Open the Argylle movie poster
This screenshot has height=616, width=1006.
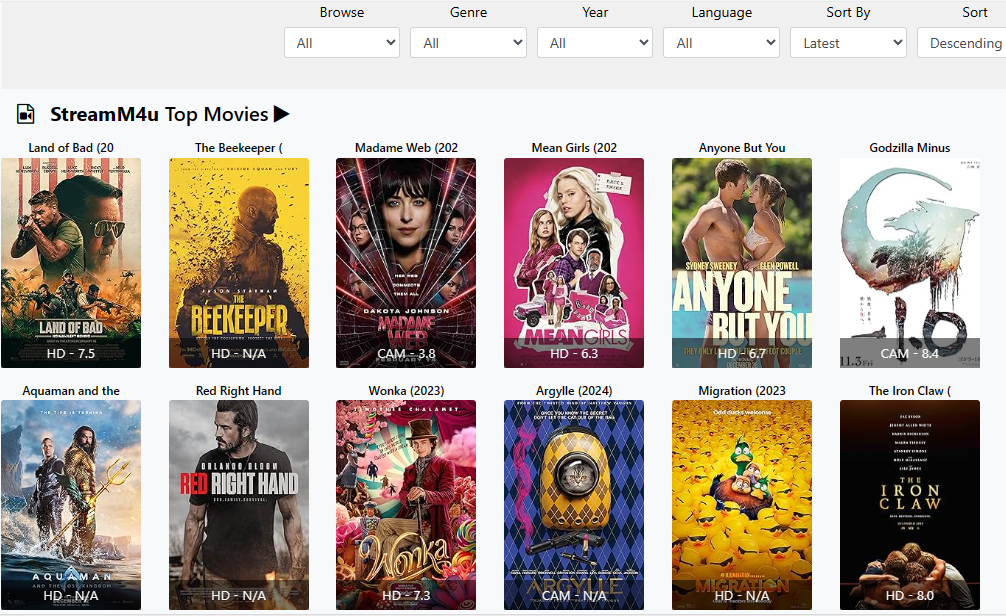[574, 505]
